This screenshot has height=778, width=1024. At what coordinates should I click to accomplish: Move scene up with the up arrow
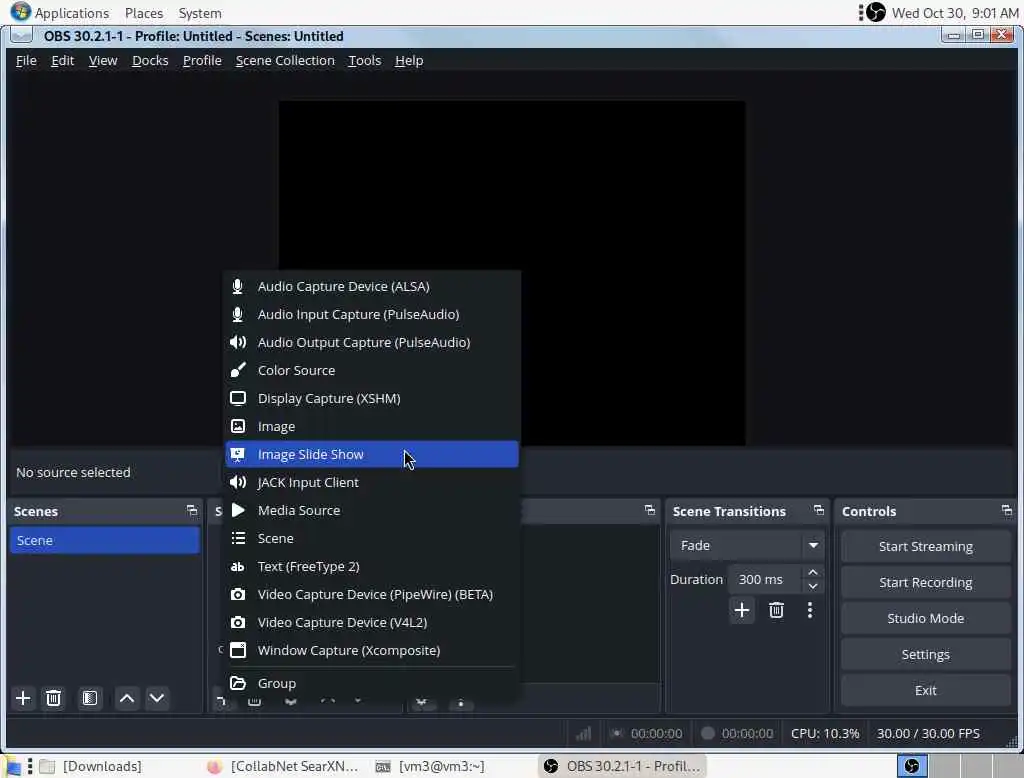[127, 698]
